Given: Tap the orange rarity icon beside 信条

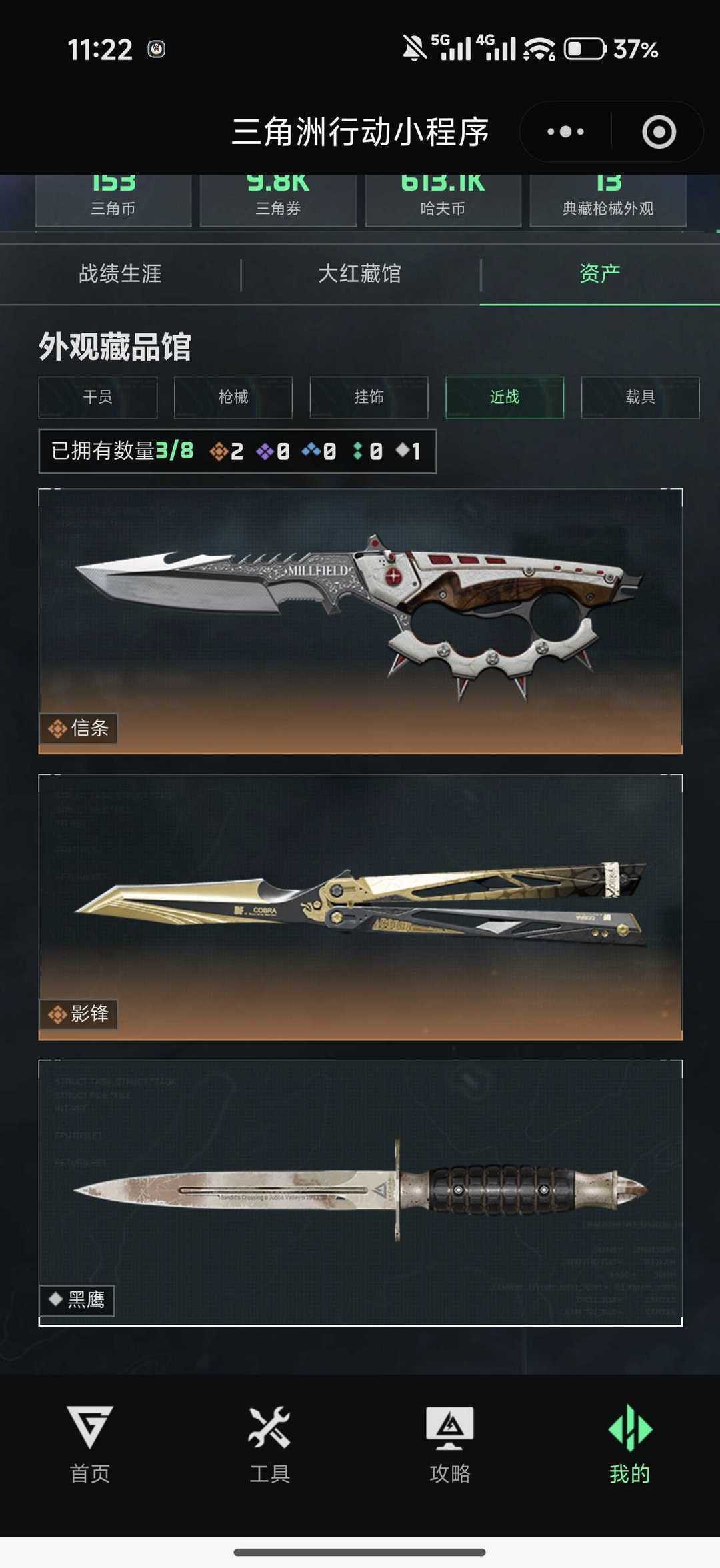Looking at the screenshot, I should click(x=57, y=729).
